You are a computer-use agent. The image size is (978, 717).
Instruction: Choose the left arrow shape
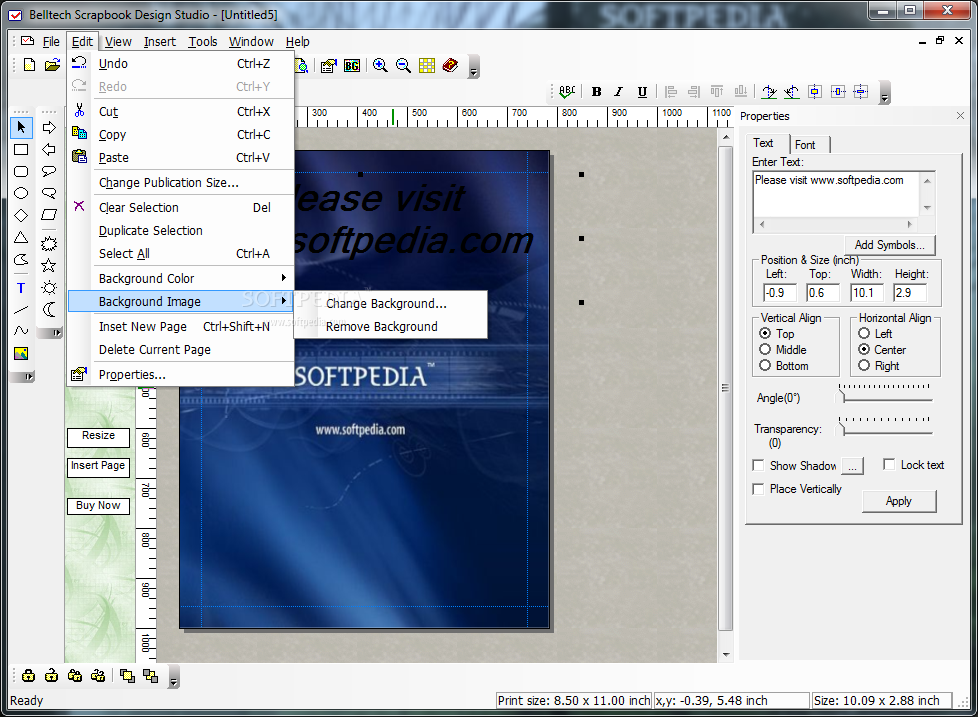tap(49, 150)
